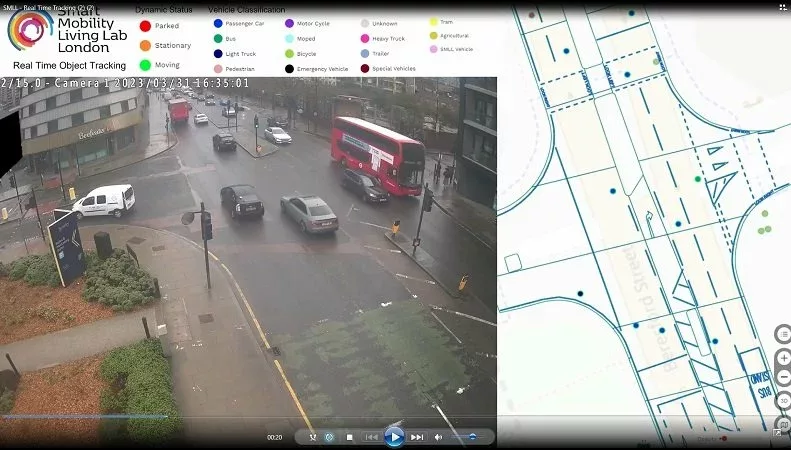Click the Stop playback button
The width and height of the screenshot is (791, 450).
pos(350,437)
